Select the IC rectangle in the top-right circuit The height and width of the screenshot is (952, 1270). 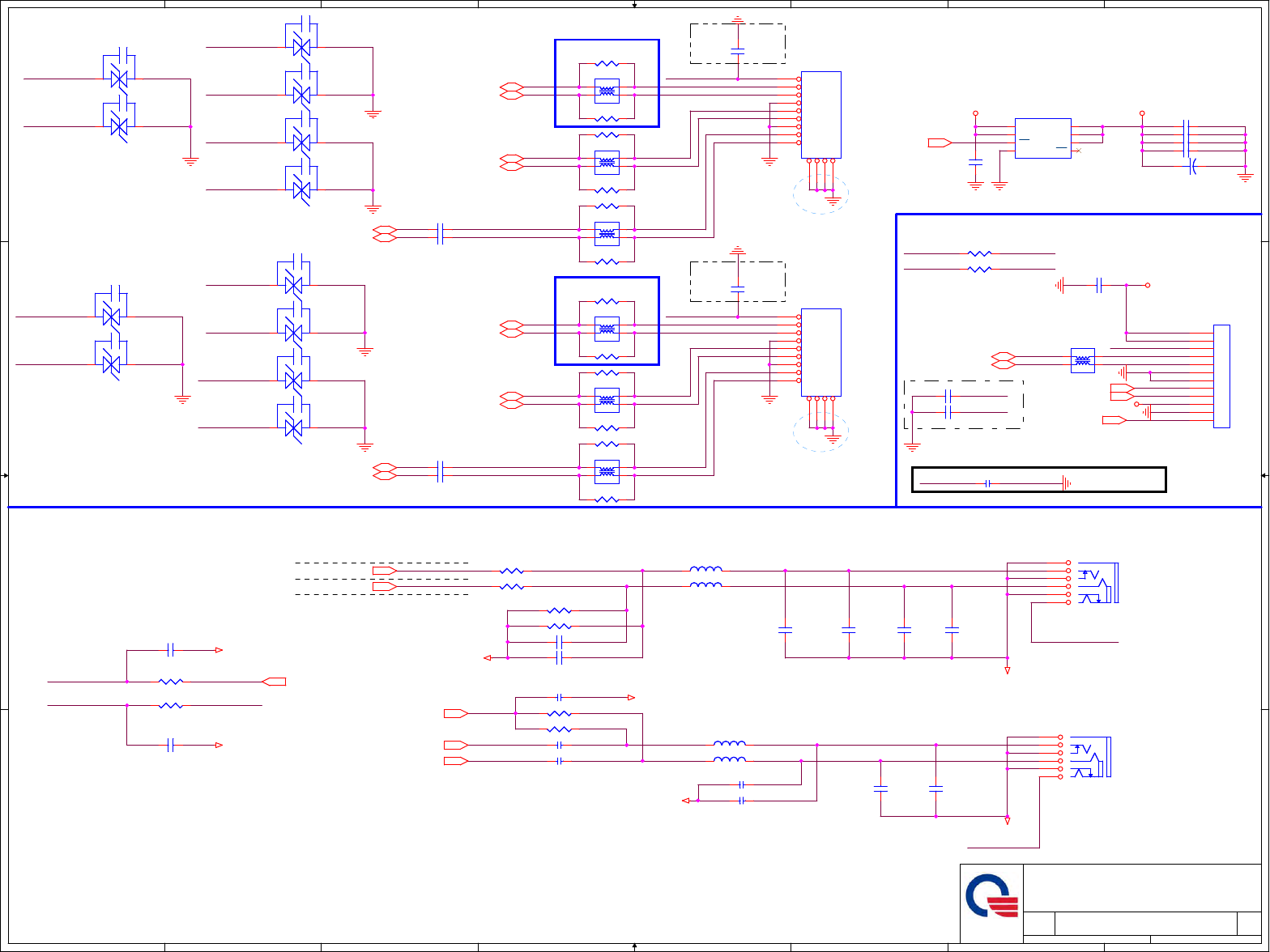[x=1043, y=138]
